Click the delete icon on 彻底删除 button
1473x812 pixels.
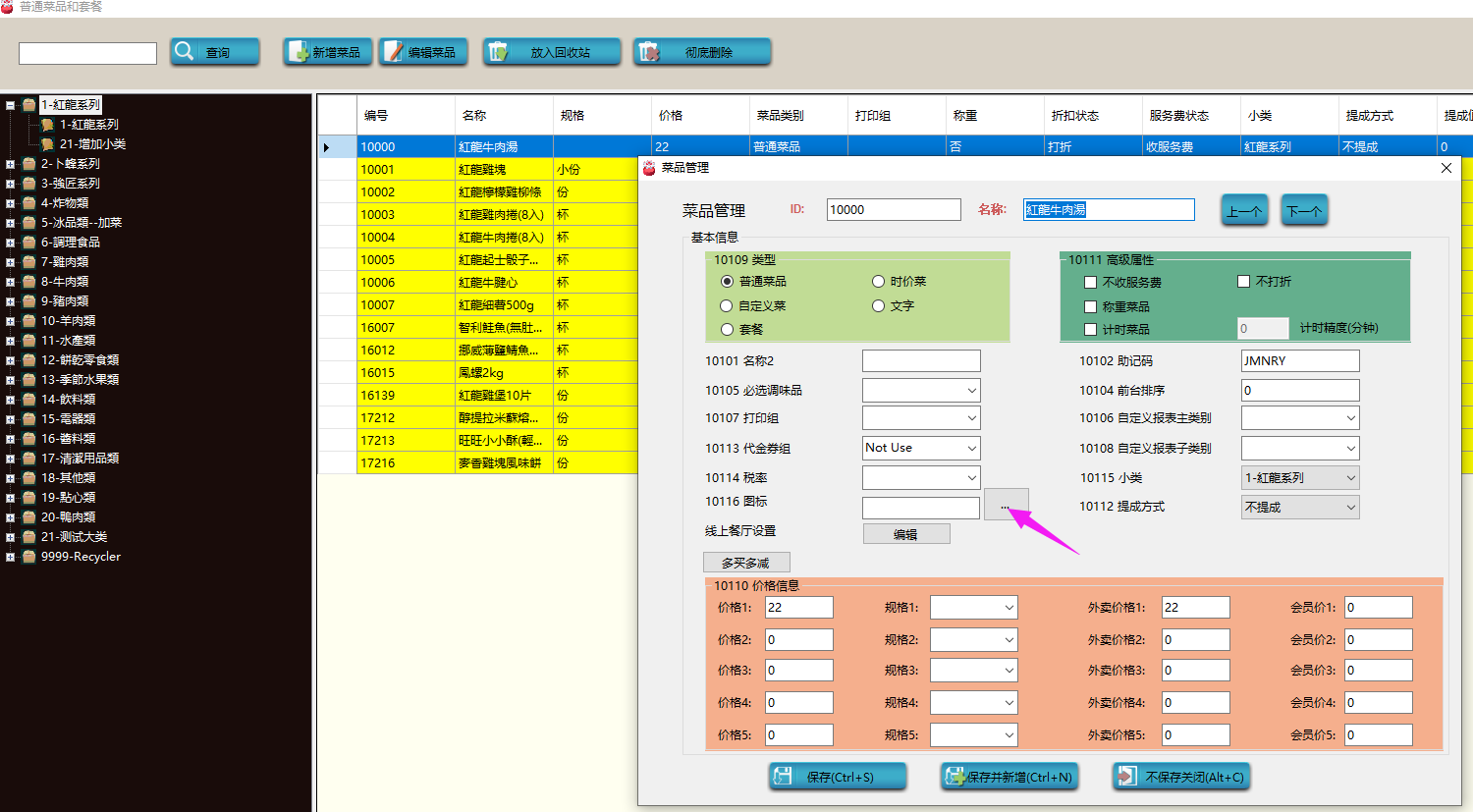tap(649, 52)
